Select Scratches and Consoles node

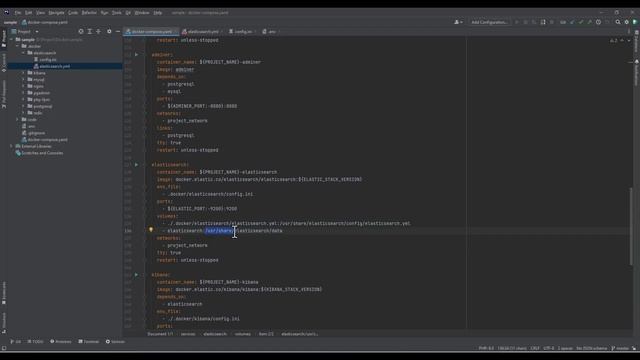click(42, 153)
